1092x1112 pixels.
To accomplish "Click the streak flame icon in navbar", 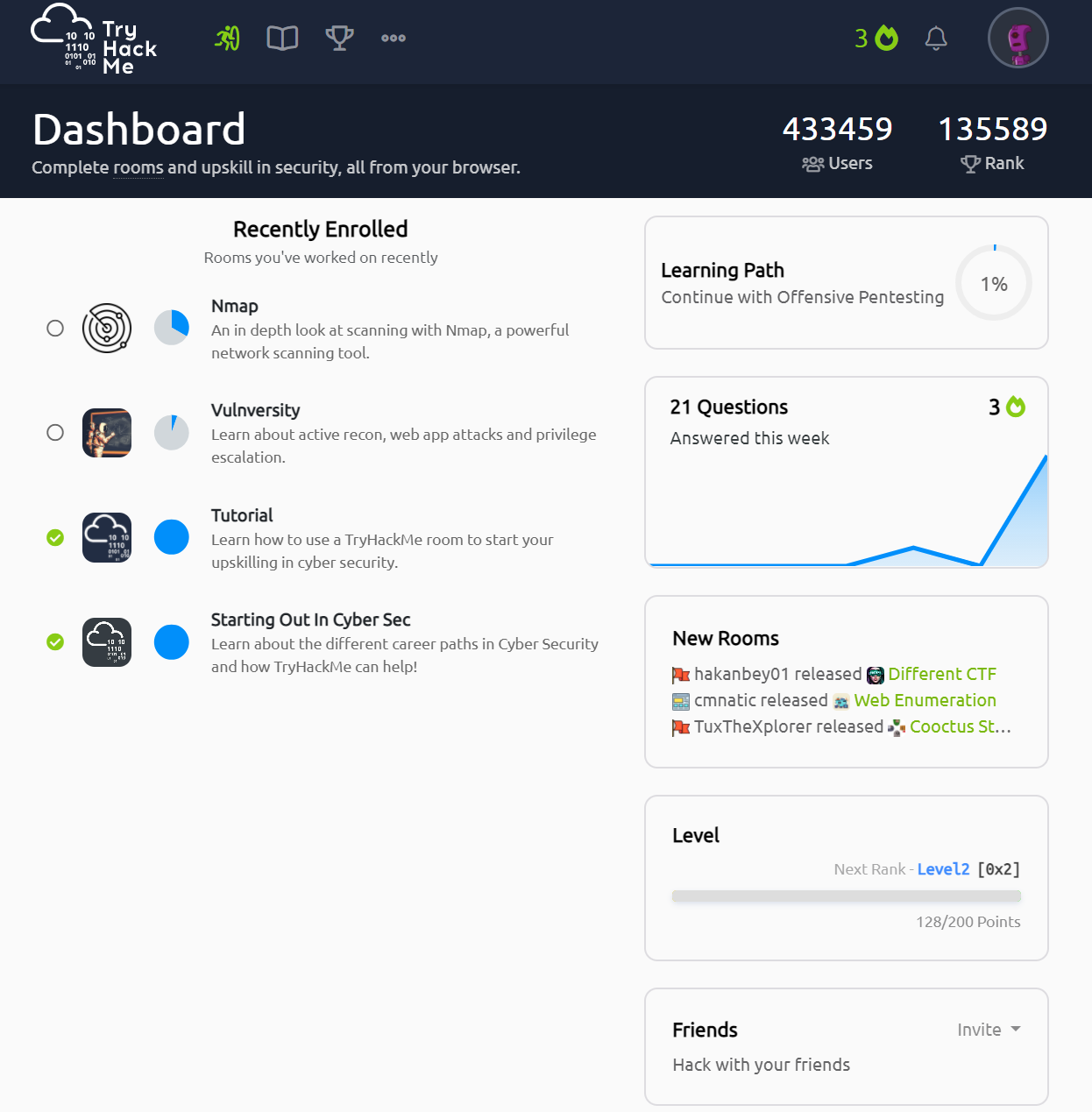I will click(887, 38).
